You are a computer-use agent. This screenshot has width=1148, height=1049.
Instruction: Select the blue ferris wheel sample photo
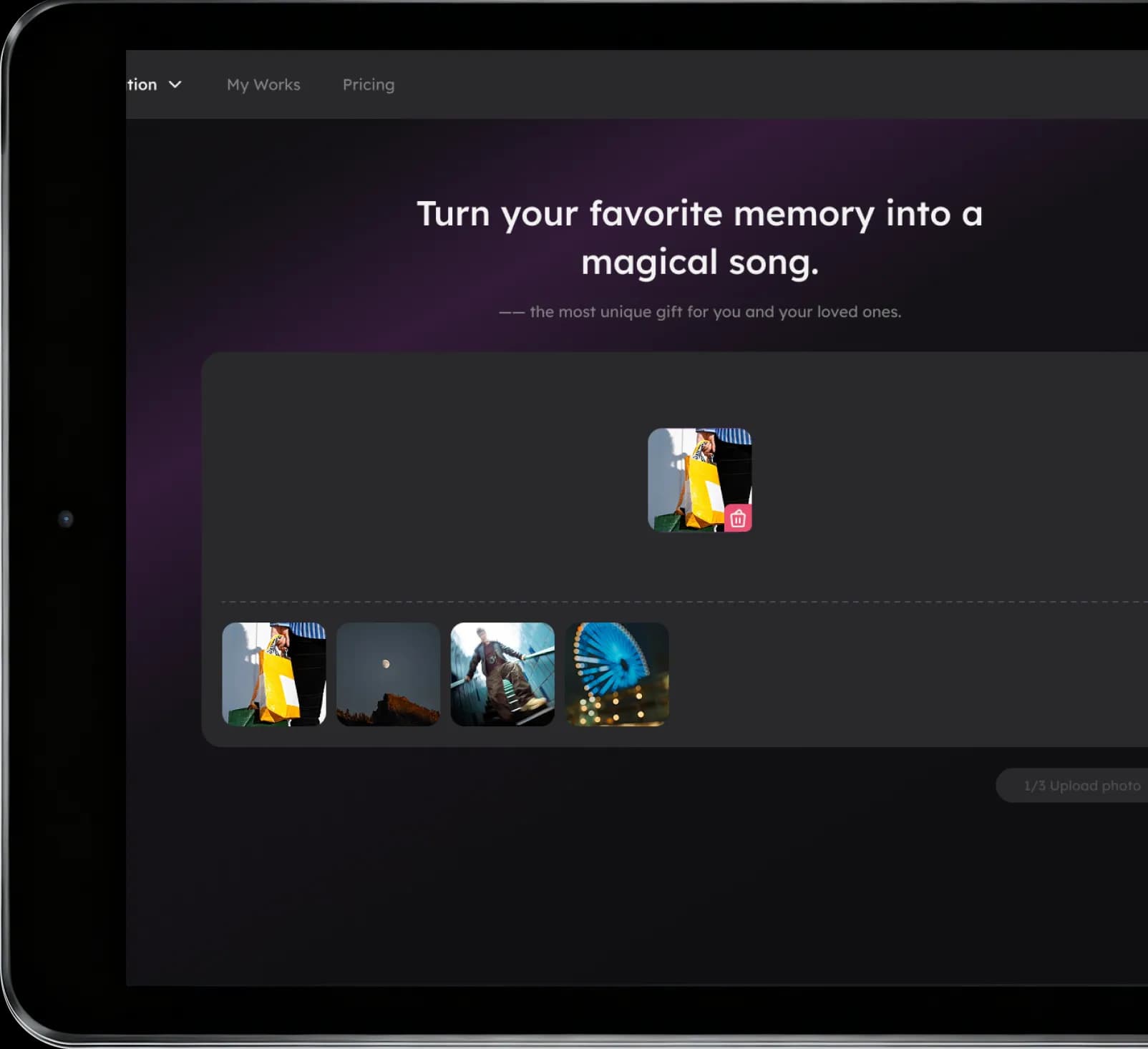pyautogui.click(x=617, y=674)
